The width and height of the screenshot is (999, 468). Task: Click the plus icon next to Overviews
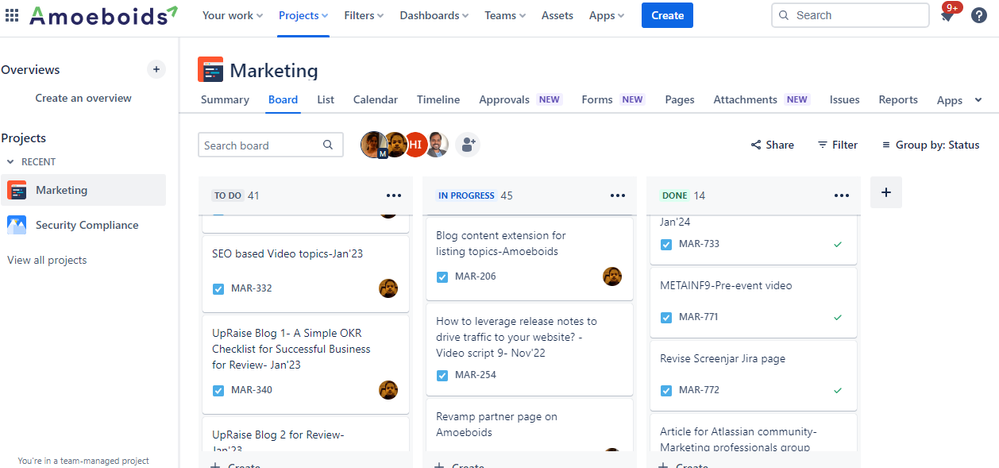coord(156,69)
